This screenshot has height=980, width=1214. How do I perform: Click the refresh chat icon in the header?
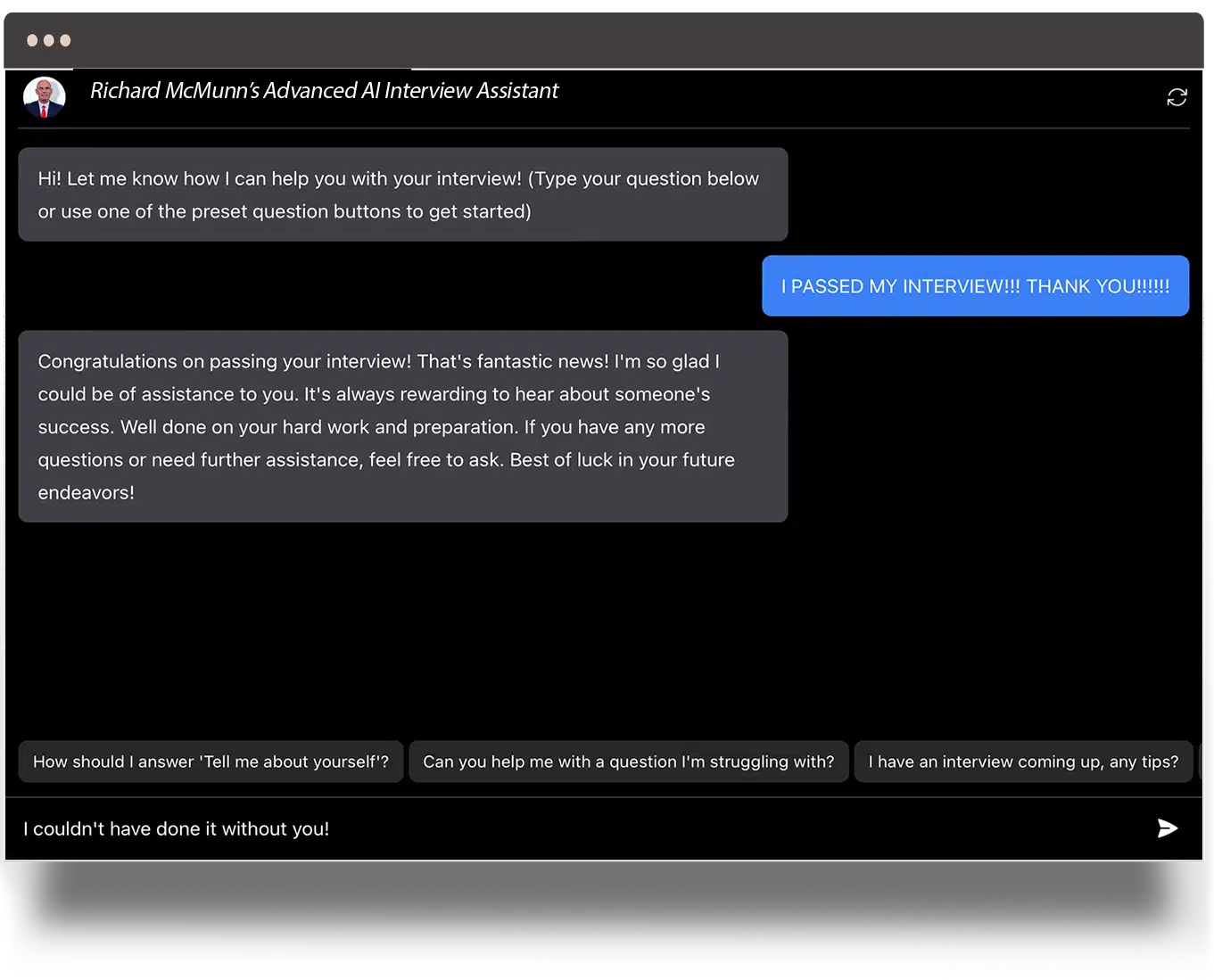pyautogui.click(x=1177, y=97)
